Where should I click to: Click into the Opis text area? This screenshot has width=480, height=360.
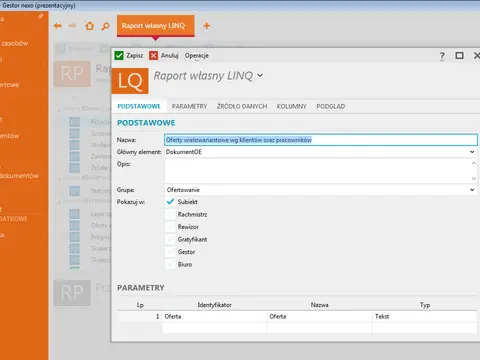tap(321, 171)
